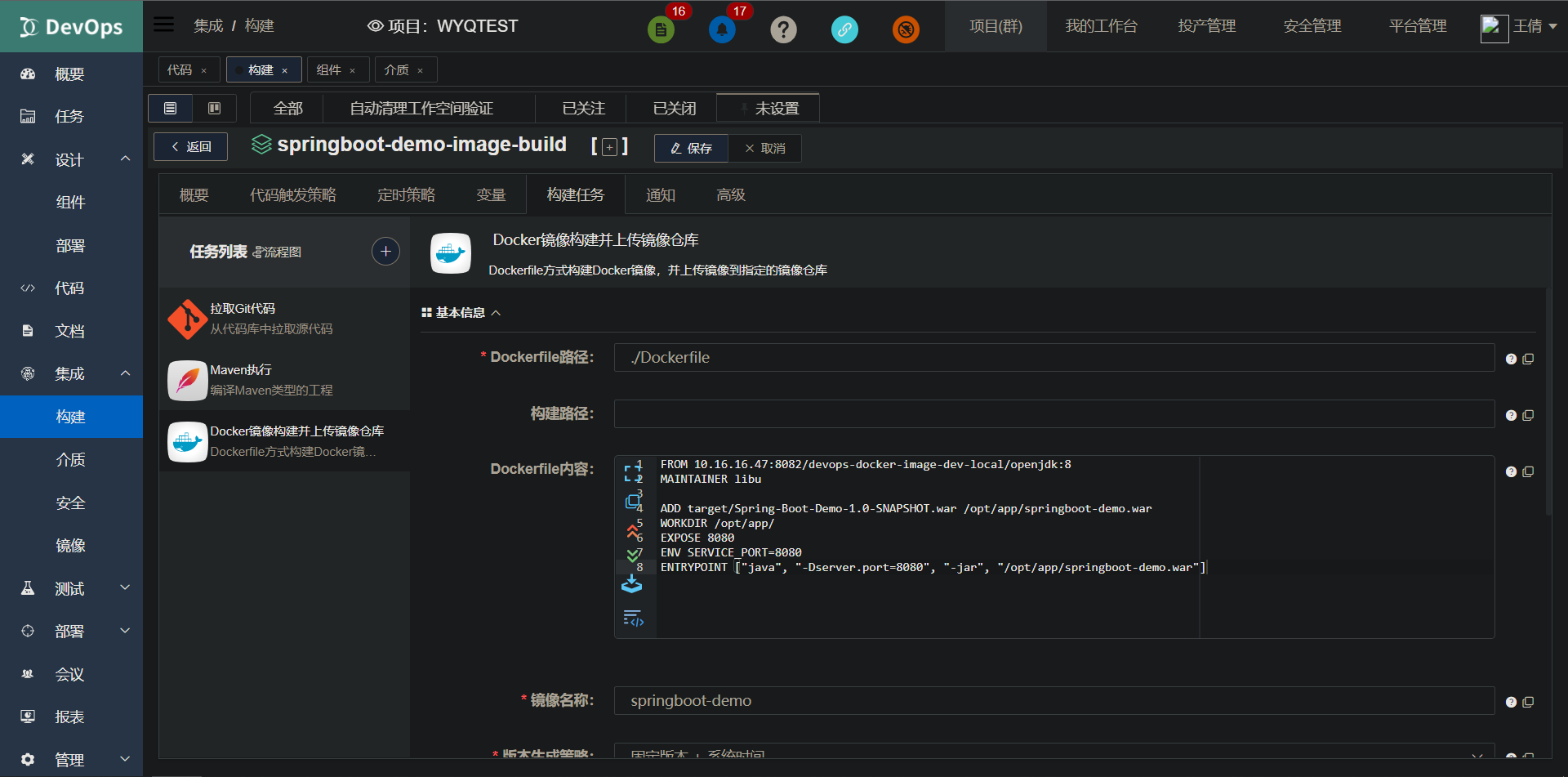The height and width of the screenshot is (777, 1568).
Task: Open the green document icon with badge 16
Action: 661,29
